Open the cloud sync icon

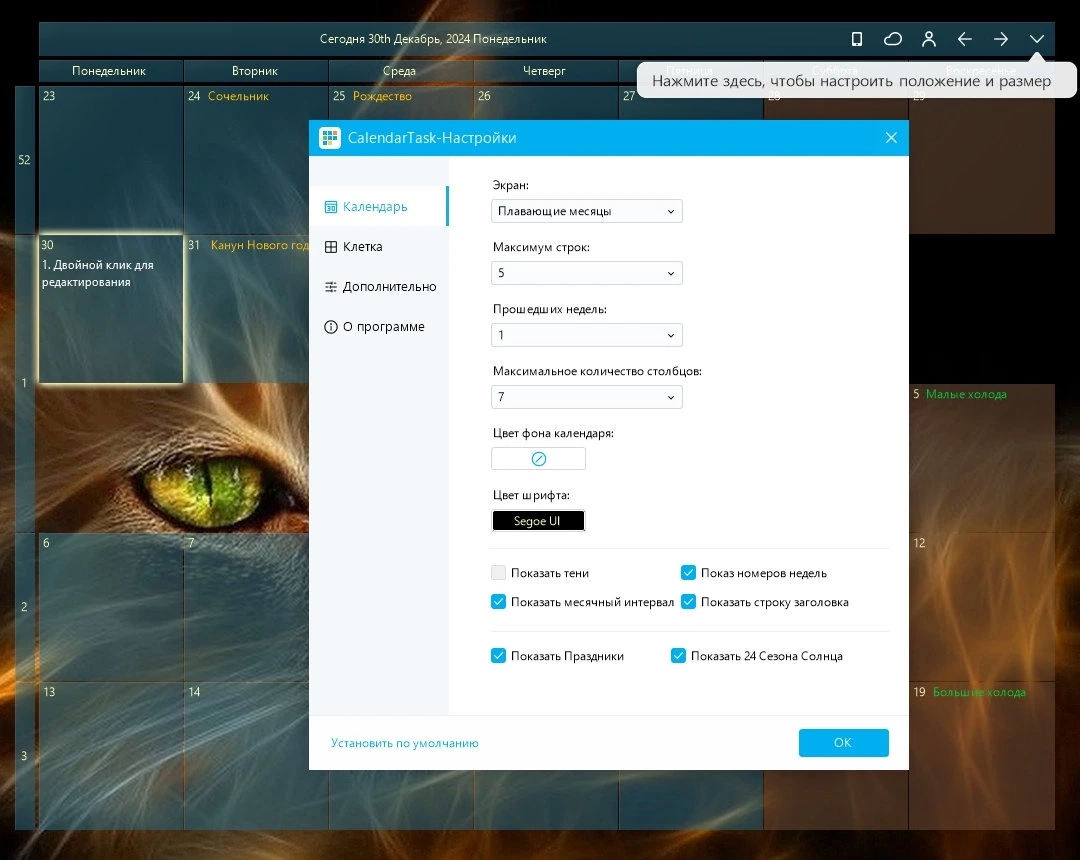893,39
